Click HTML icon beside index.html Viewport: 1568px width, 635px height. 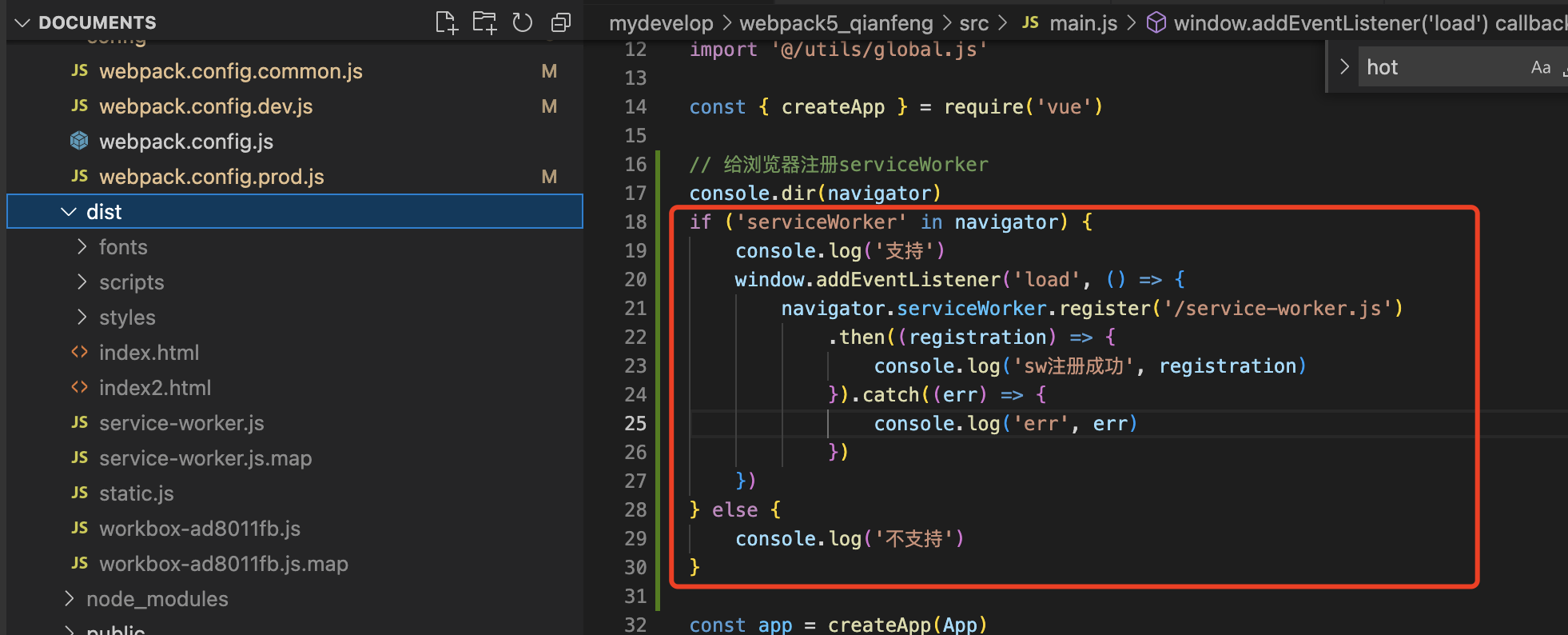[x=79, y=352]
